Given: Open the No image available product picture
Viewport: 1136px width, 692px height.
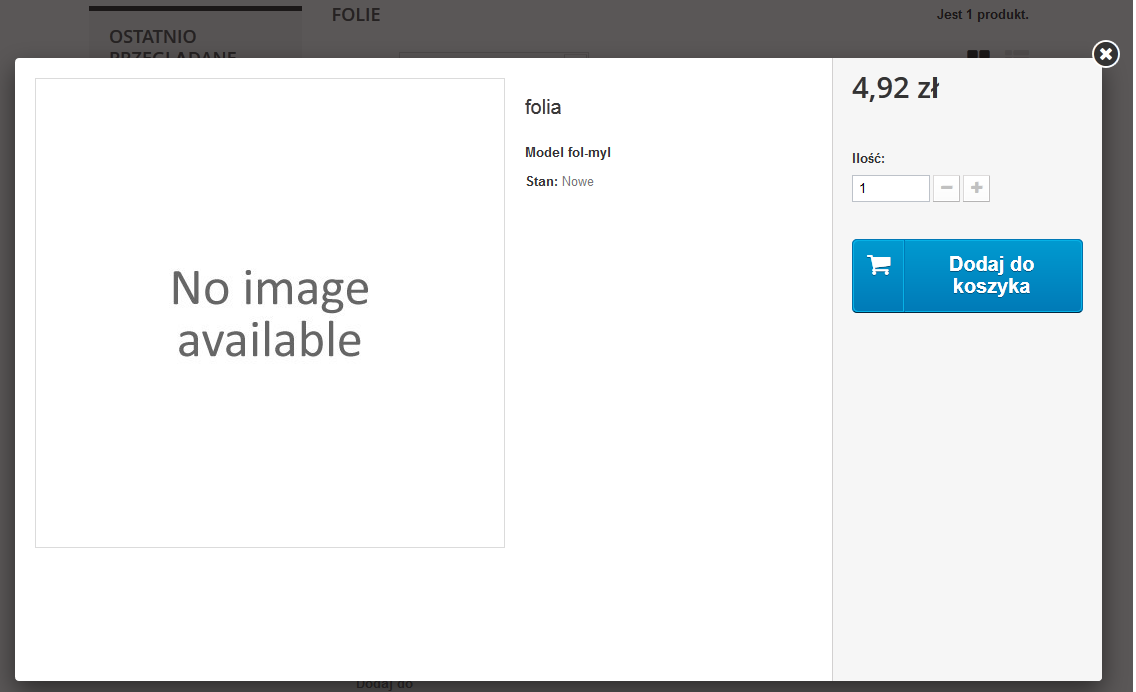Looking at the screenshot, I should [x=270, y=313].
